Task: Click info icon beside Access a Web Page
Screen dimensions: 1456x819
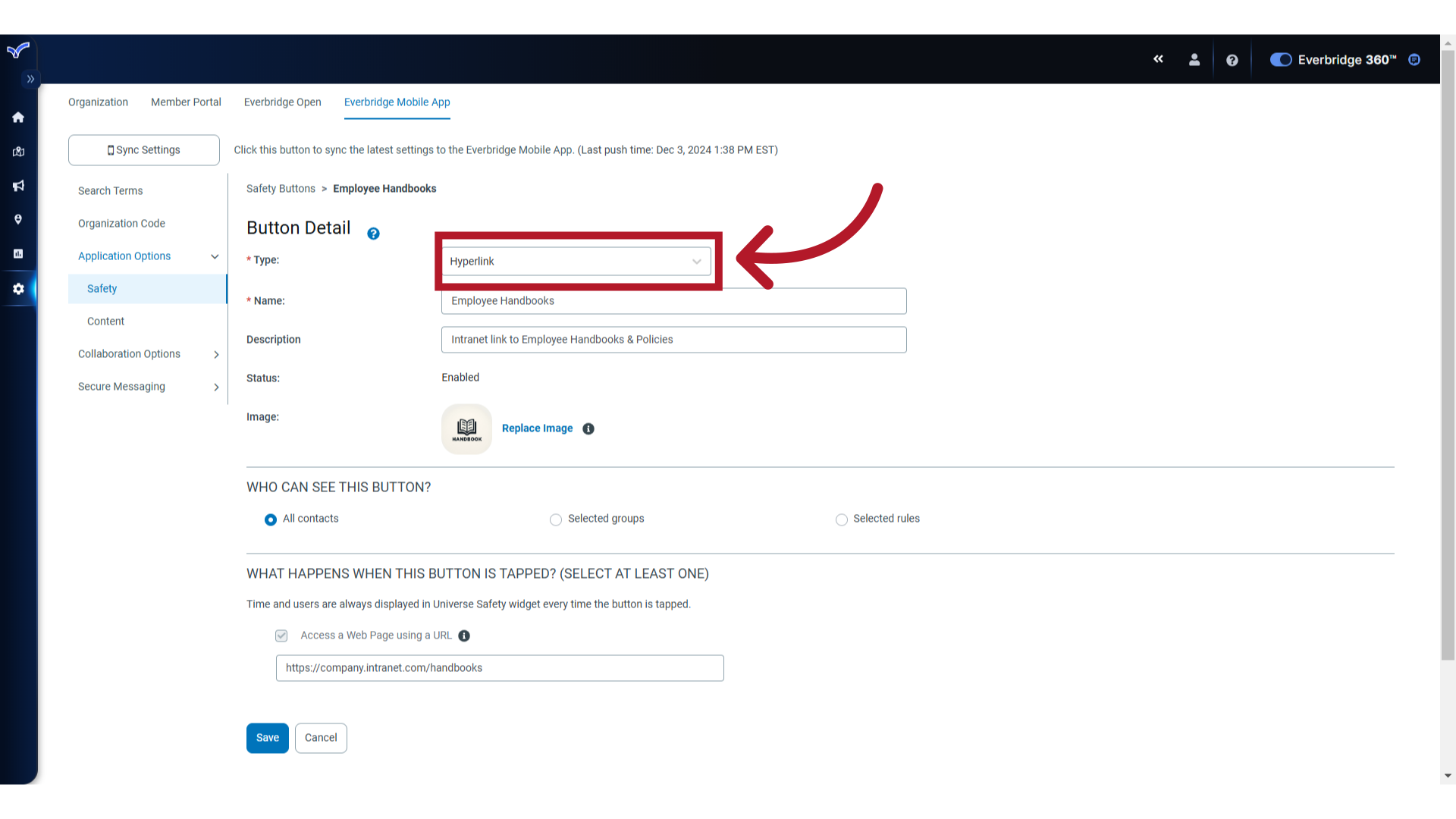Action: tap(464, 636)
